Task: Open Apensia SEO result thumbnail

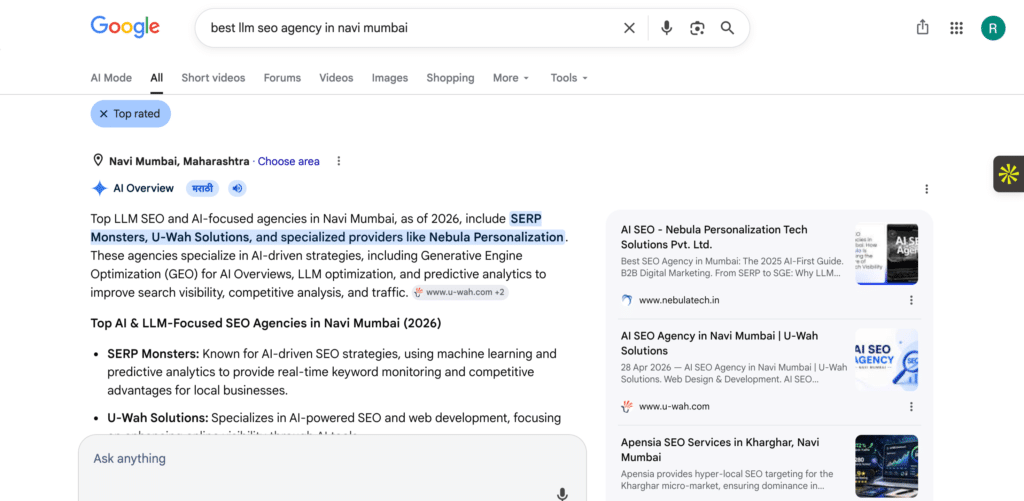Action: pos(886,466)
